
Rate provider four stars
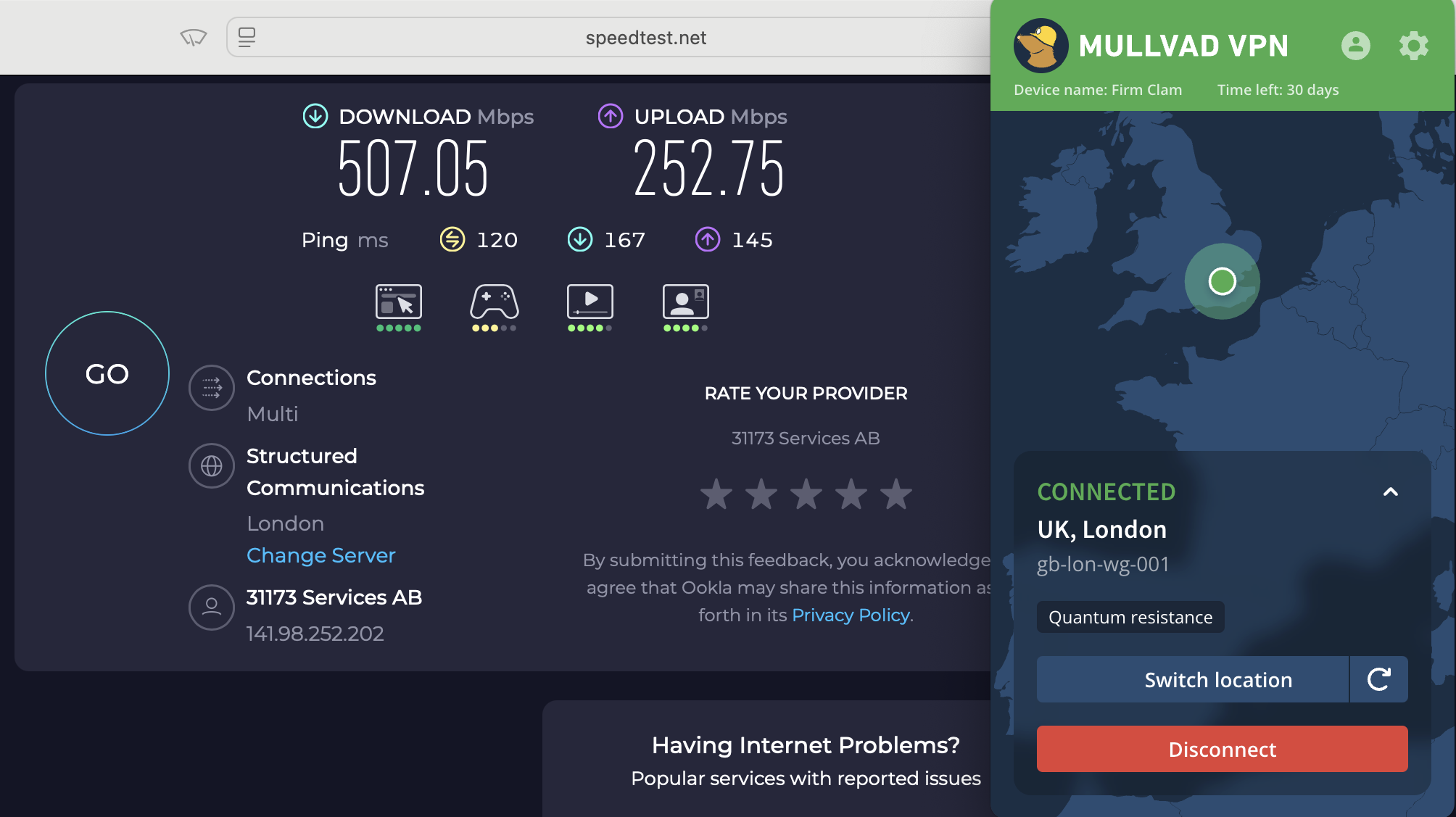851,494
